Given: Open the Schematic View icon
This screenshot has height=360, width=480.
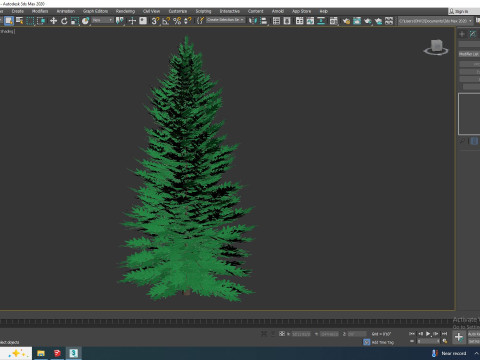Looking at the screenshot, I should (x=321, y=21).
